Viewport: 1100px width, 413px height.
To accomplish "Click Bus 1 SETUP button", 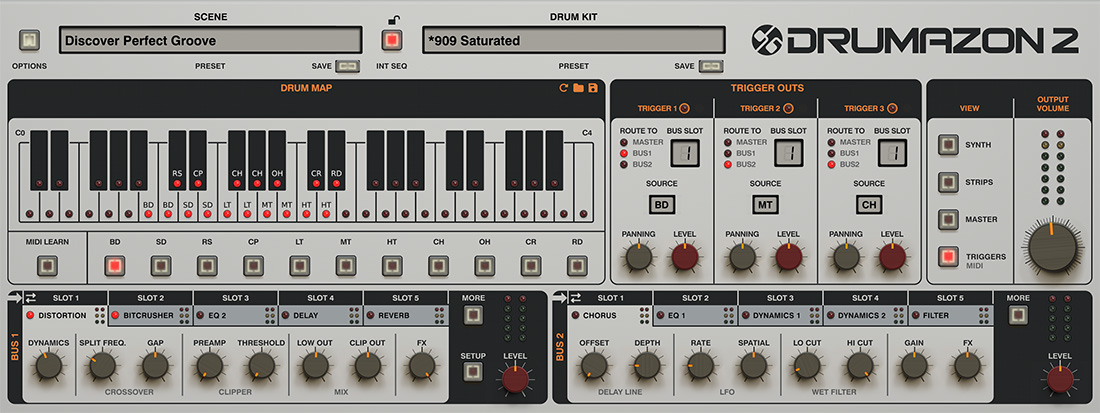I will [473, 371].
